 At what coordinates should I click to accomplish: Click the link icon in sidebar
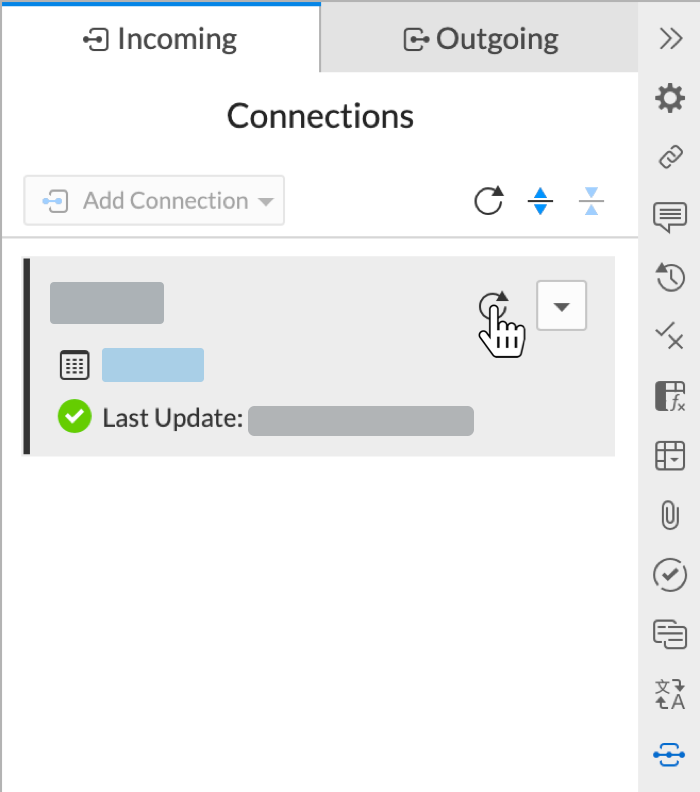pyautogui.click(x=669, y=157)
